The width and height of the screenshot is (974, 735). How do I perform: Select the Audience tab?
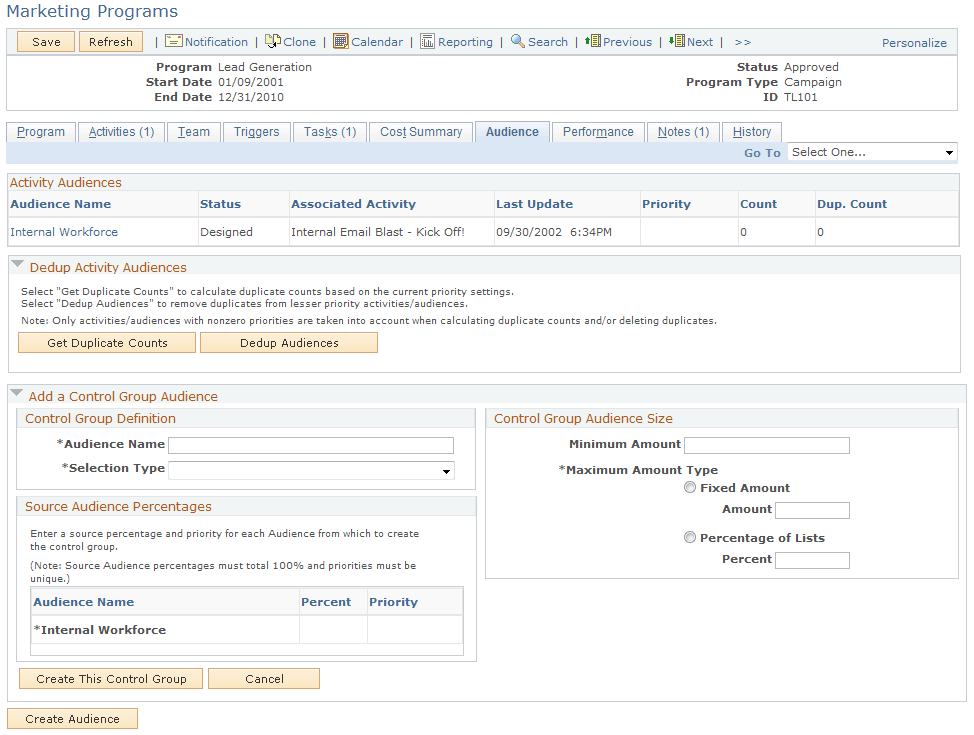click(512, 132)
